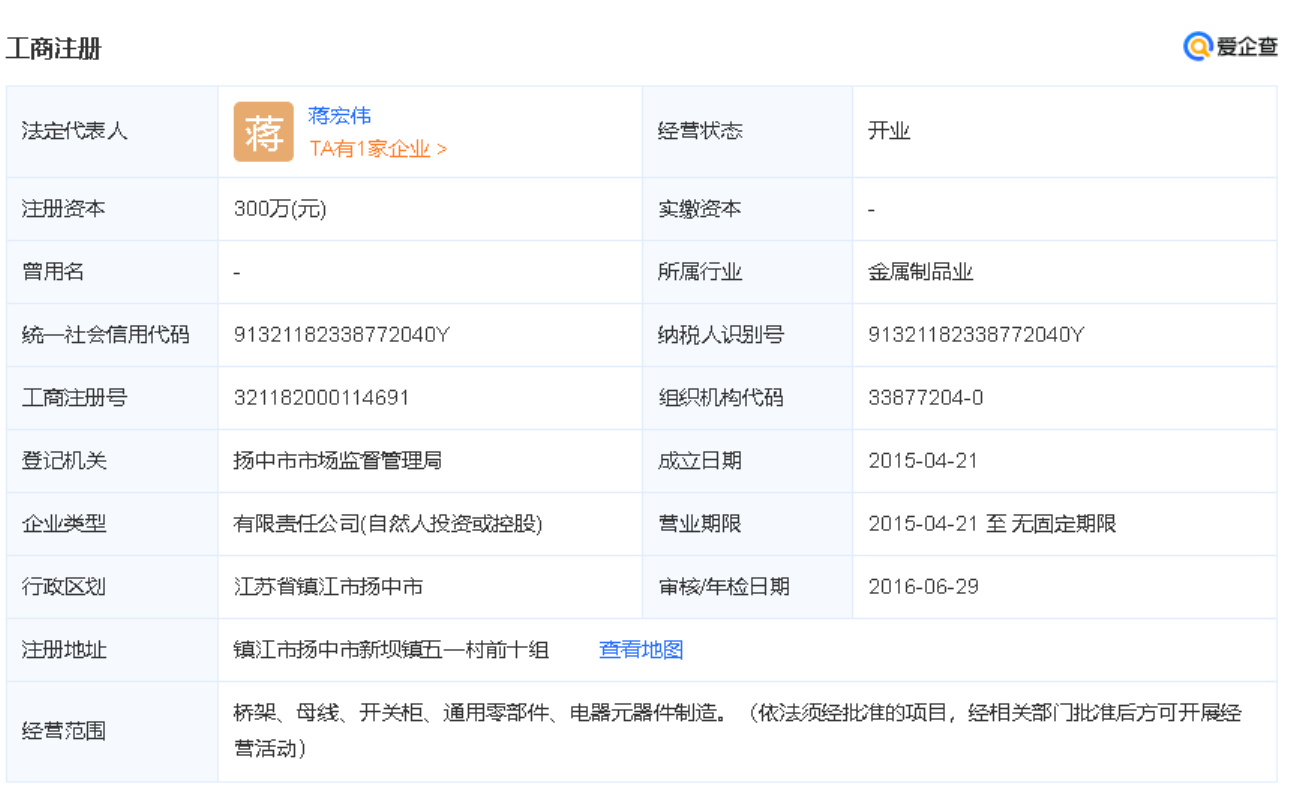This screenshot has height=805, width=1298.
Task: Click the 经营范围 business scope description
Action: coord(737,730)
